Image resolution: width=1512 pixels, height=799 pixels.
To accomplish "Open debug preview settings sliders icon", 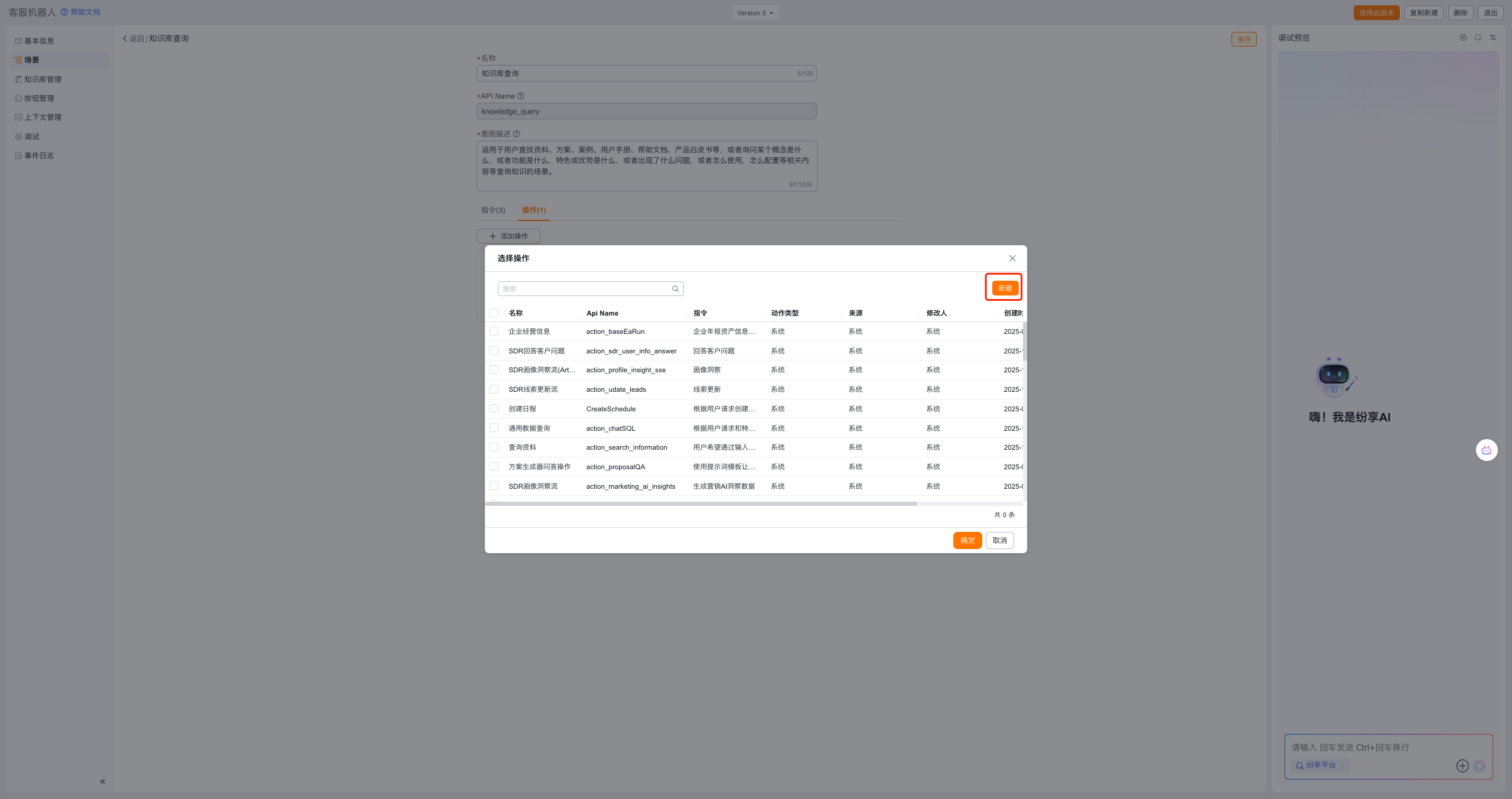I will click(1493, 38).
